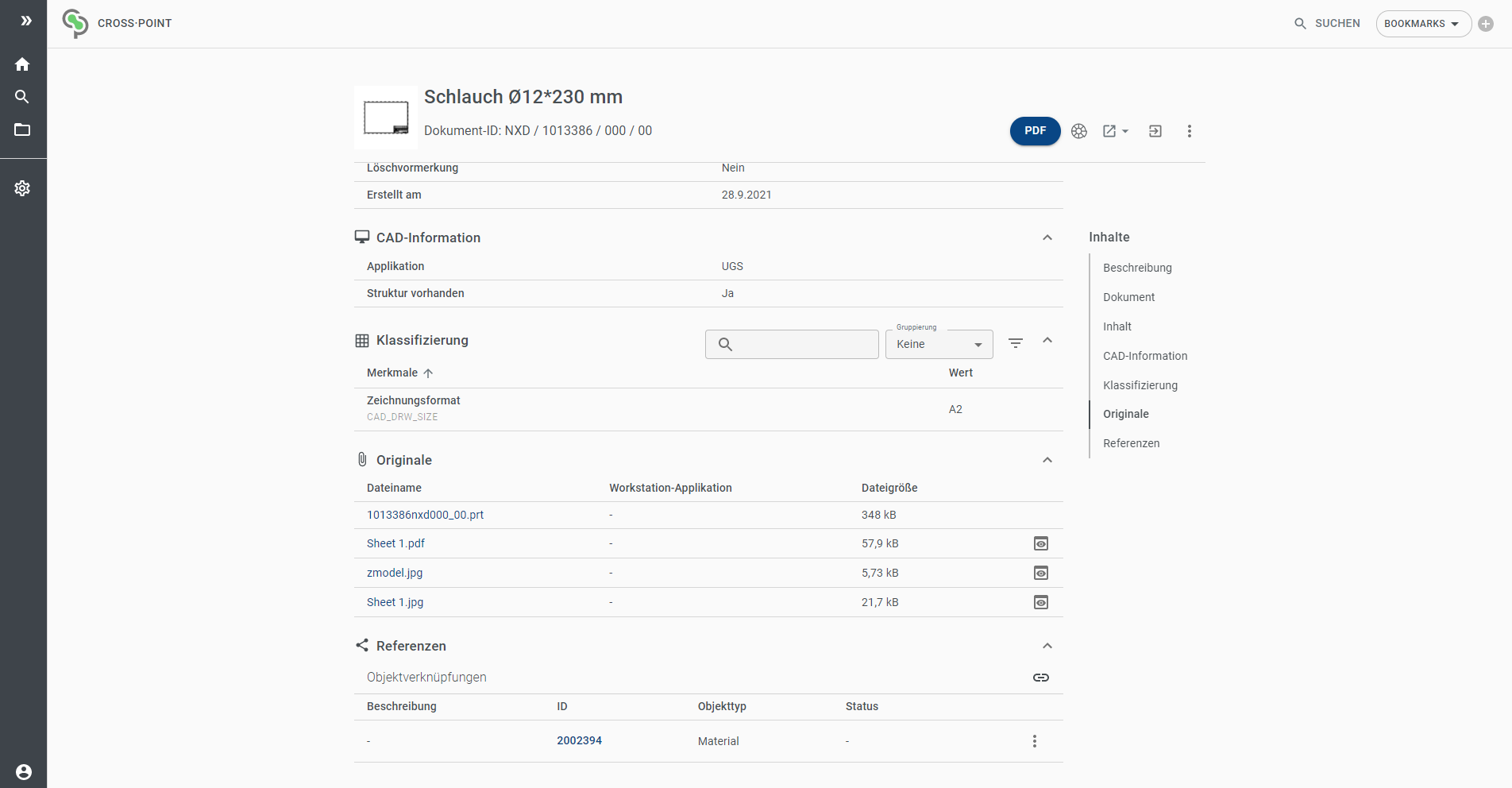
Task: Collapse the Referenzen section
Action: click(1047, 646)
